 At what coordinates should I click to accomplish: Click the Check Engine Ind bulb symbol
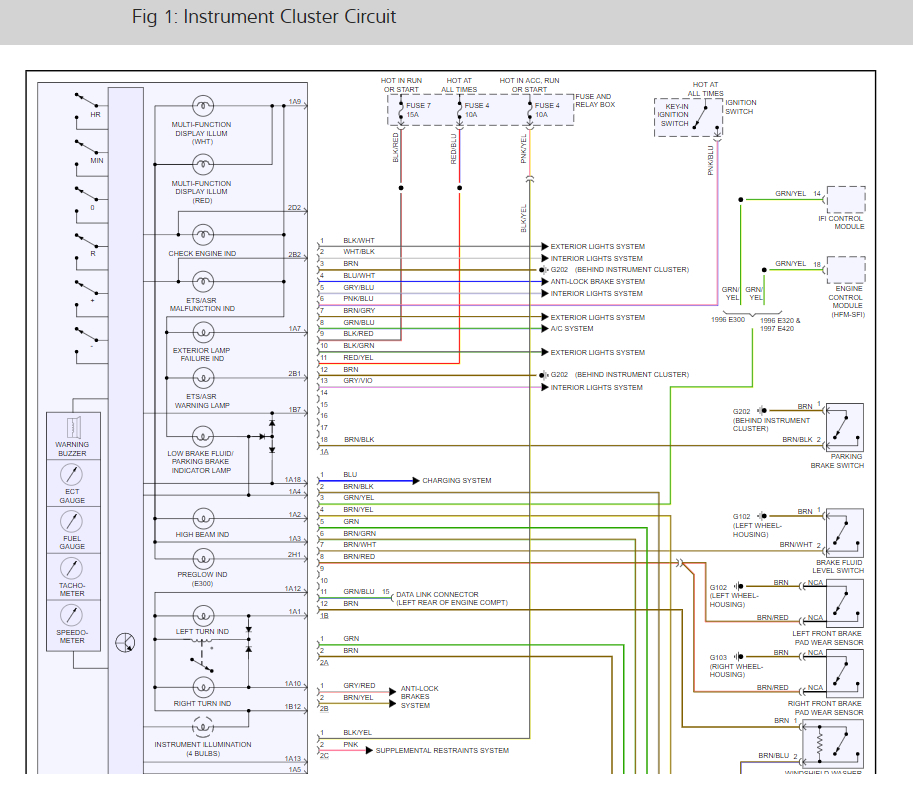(x=203, y=235)
